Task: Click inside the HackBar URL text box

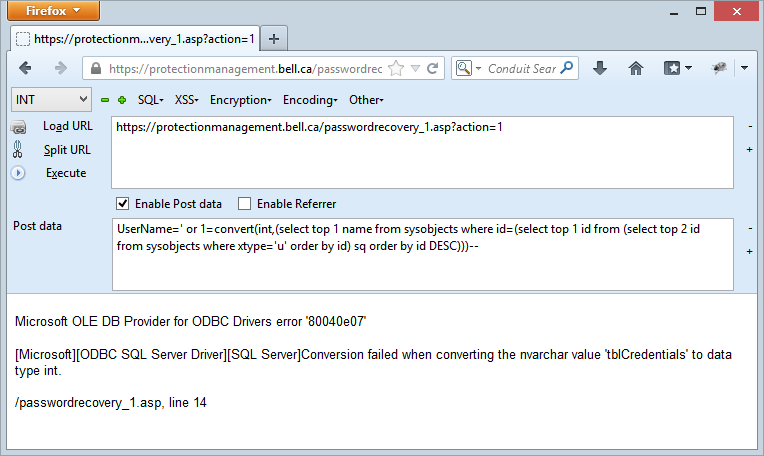Action: tap(422, 152)
